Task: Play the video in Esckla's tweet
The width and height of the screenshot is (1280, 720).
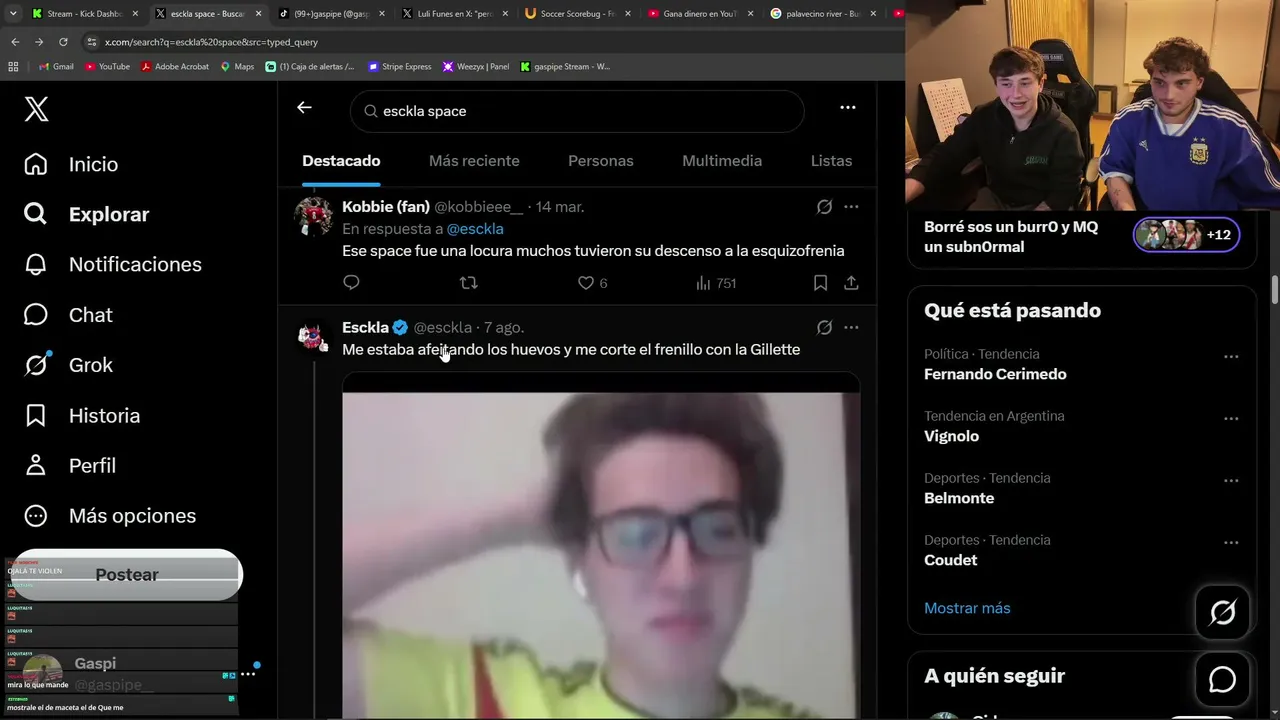Action: click(x=601, y=546)
